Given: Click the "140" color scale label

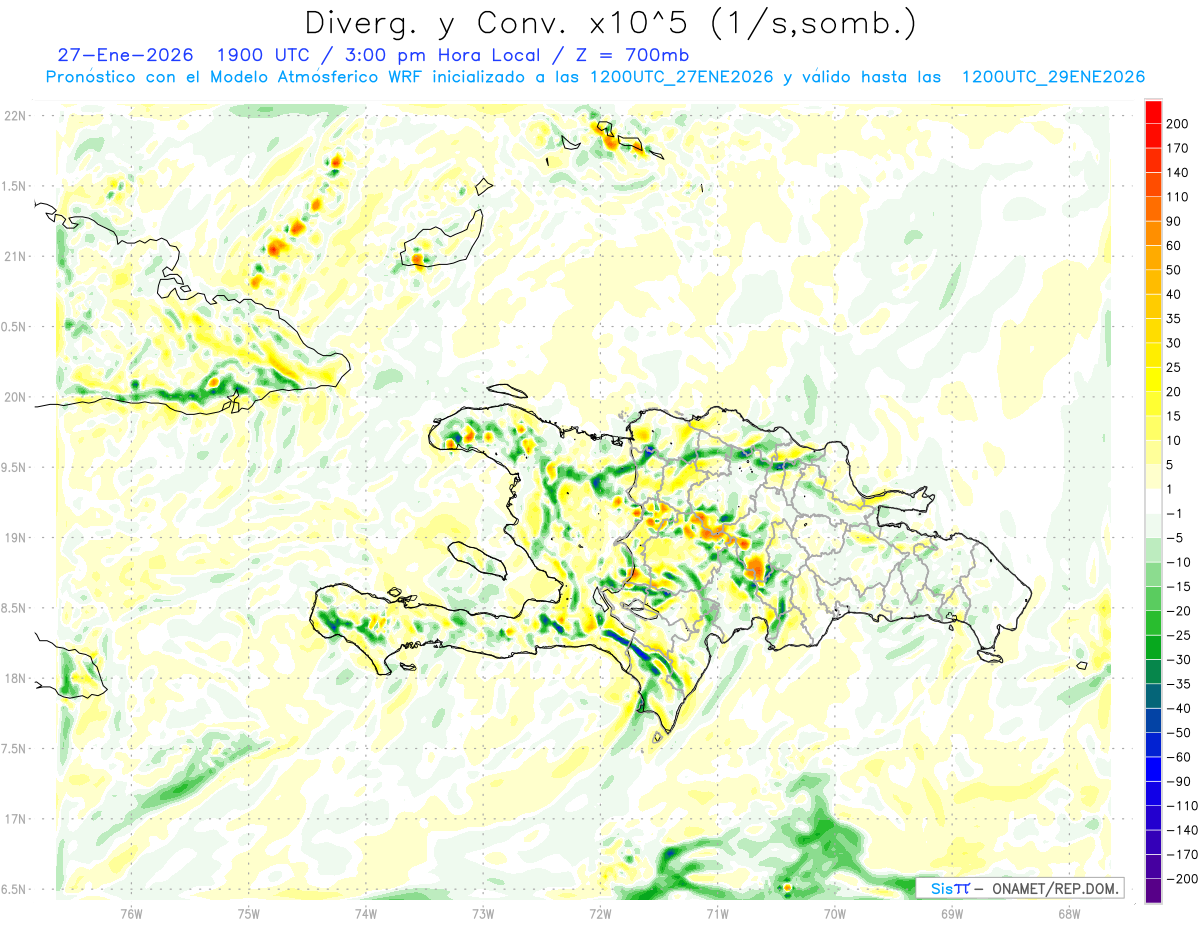Looking at the screenshot, I should (x=1177, y=172).
